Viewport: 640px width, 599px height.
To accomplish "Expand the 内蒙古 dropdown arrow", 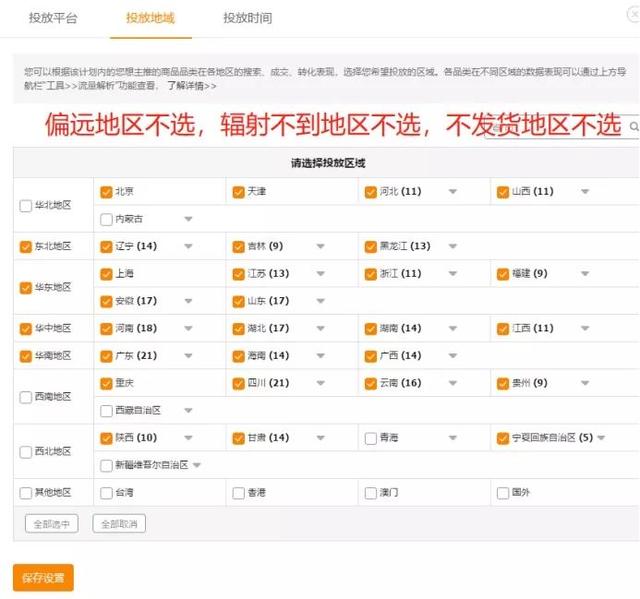I will pos(188,219).
